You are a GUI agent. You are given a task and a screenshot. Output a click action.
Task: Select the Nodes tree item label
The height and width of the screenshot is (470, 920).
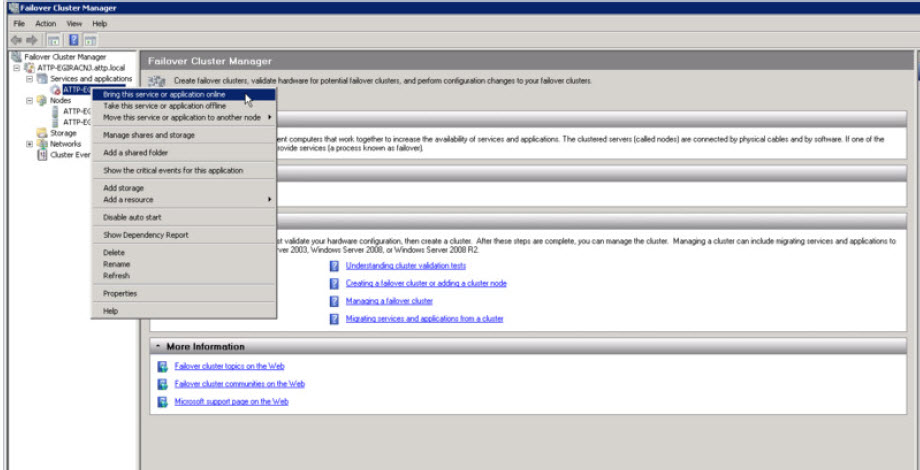coord(60,100)
